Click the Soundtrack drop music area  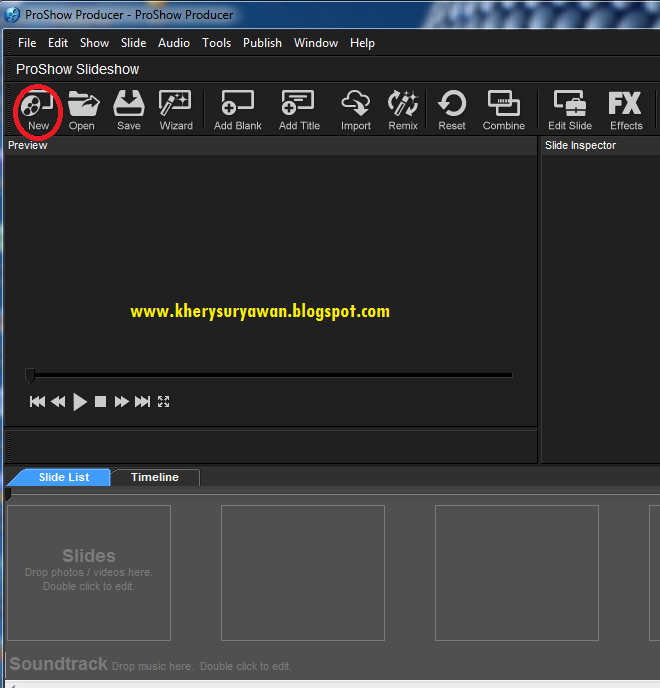pyautogui.click(x=151, y=665)
